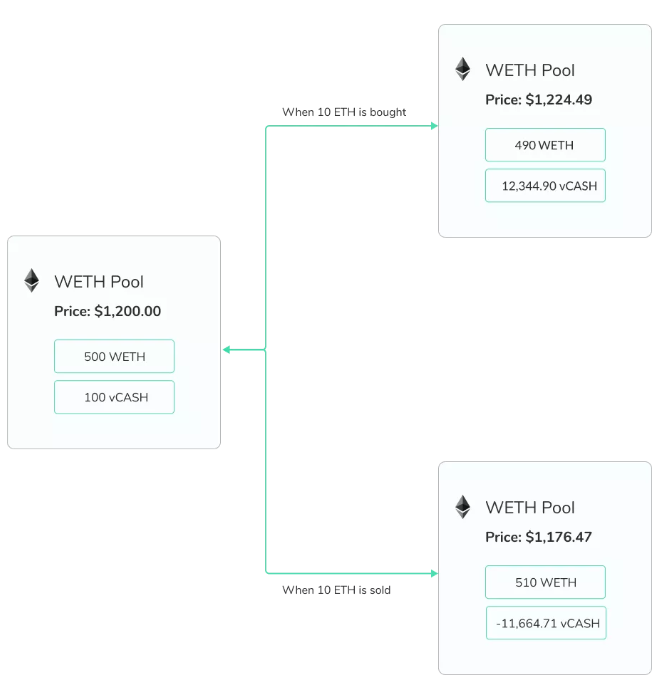Select the 100 vCASH box
The height and width of the screenshot is (688, 659).
[x=114, y=397]
